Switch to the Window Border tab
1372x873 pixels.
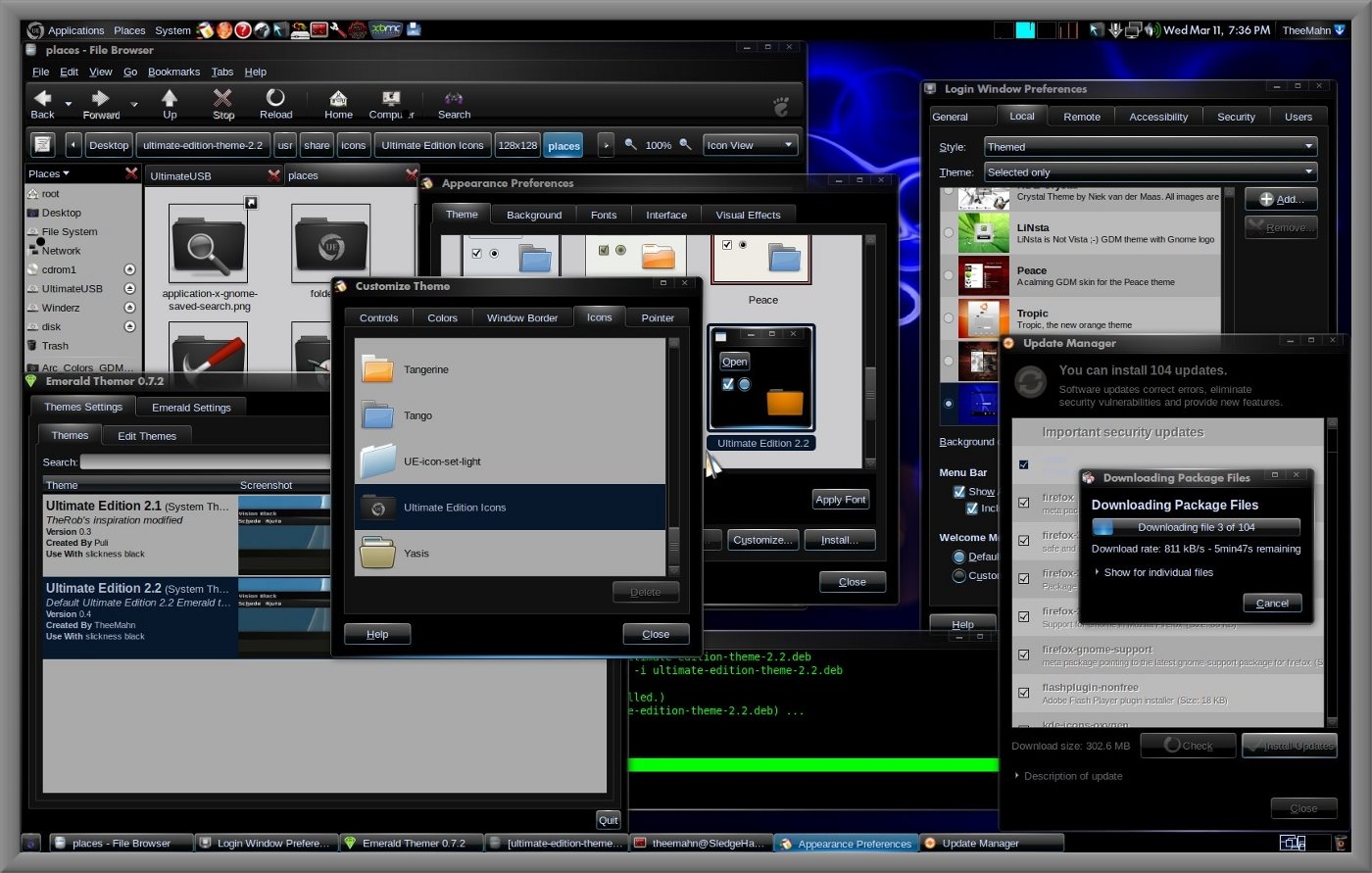[x=522, y=317]
